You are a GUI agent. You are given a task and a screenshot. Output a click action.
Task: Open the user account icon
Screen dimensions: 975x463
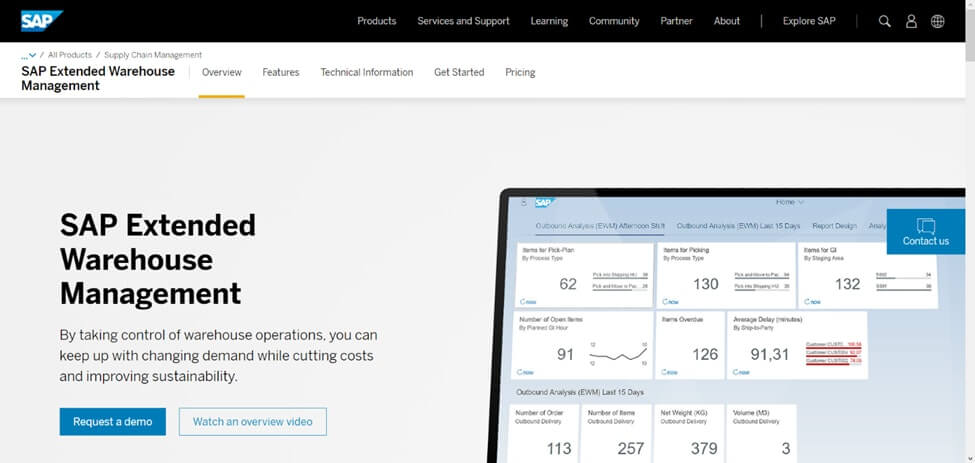point(911,21)
